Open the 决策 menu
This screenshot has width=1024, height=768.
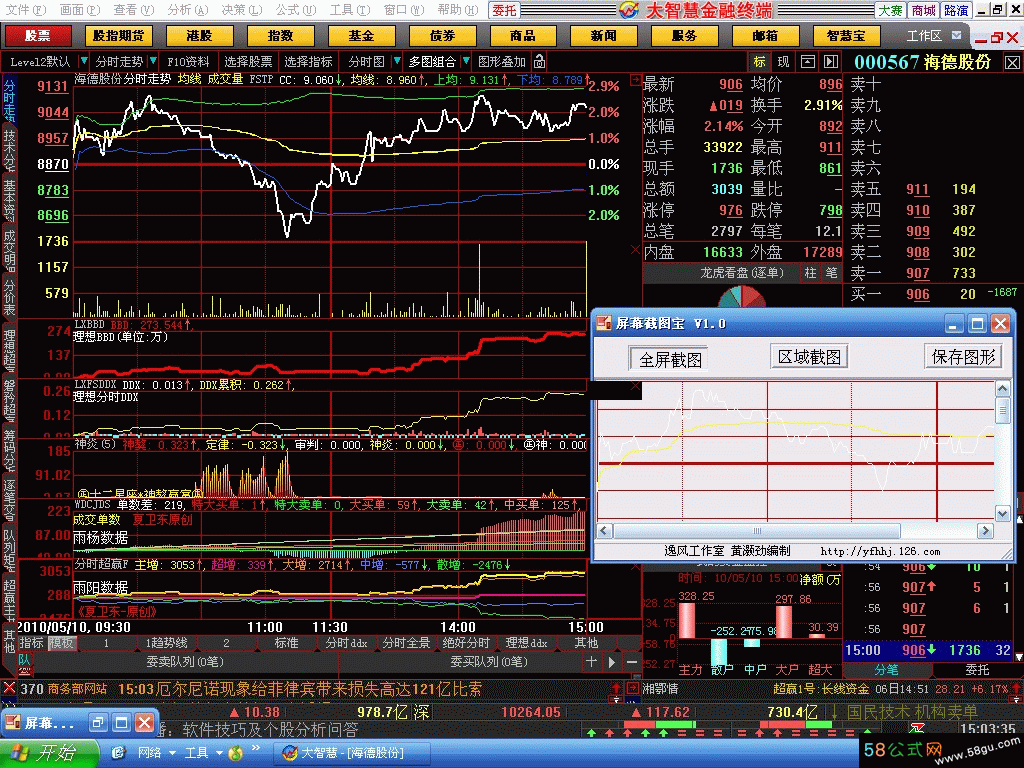tap(241, 10)
